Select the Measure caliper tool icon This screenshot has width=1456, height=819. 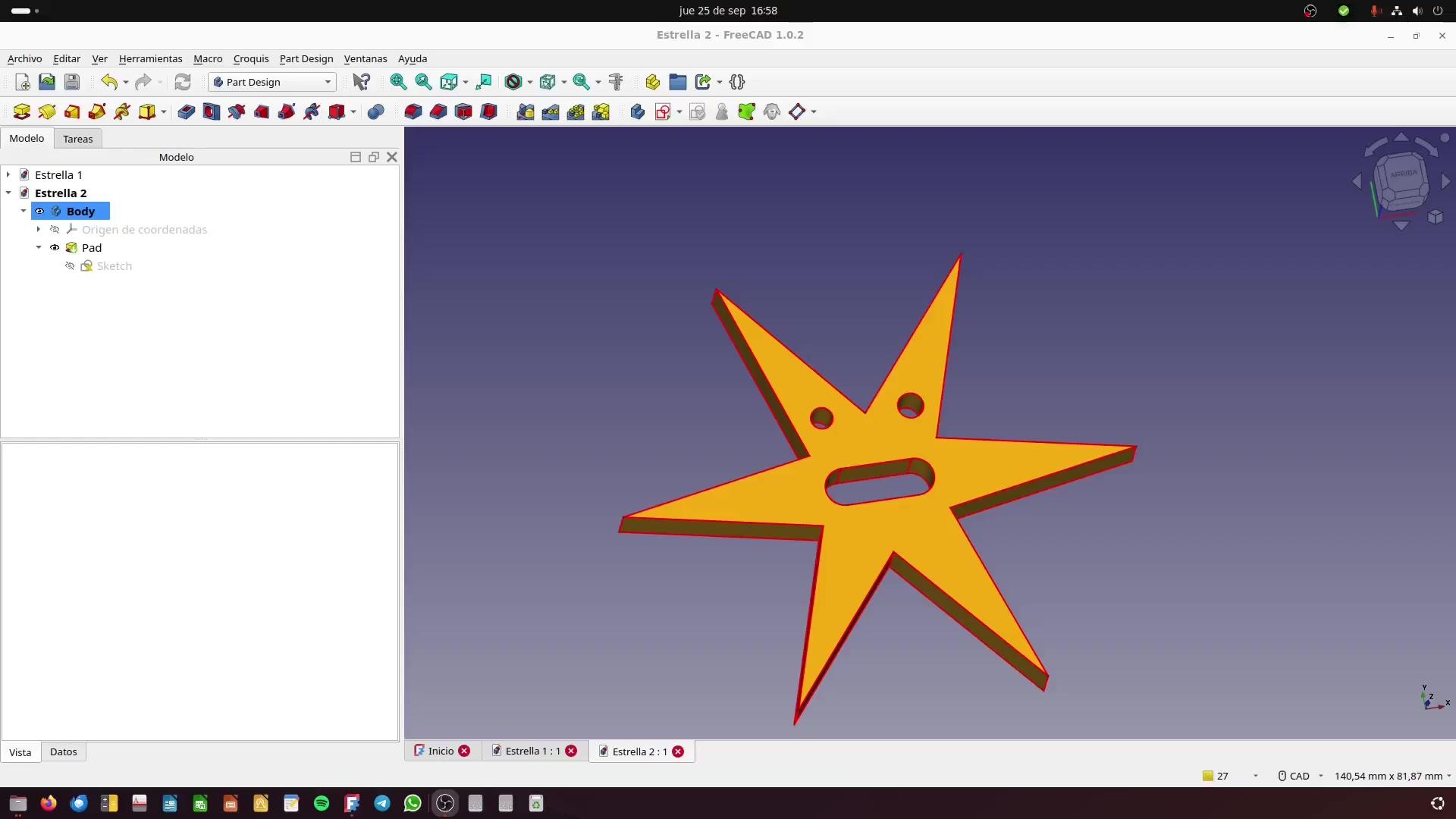(615, 82)
